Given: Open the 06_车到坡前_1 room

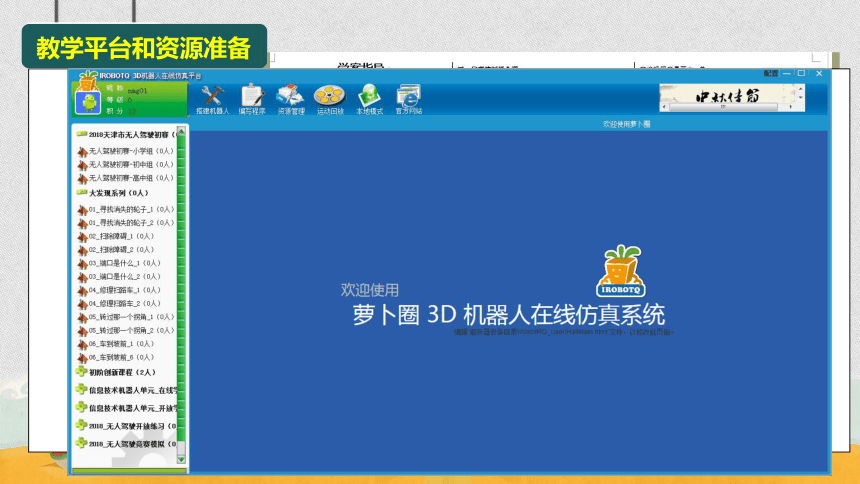Looking at the screenshot, I should (116, 344).
